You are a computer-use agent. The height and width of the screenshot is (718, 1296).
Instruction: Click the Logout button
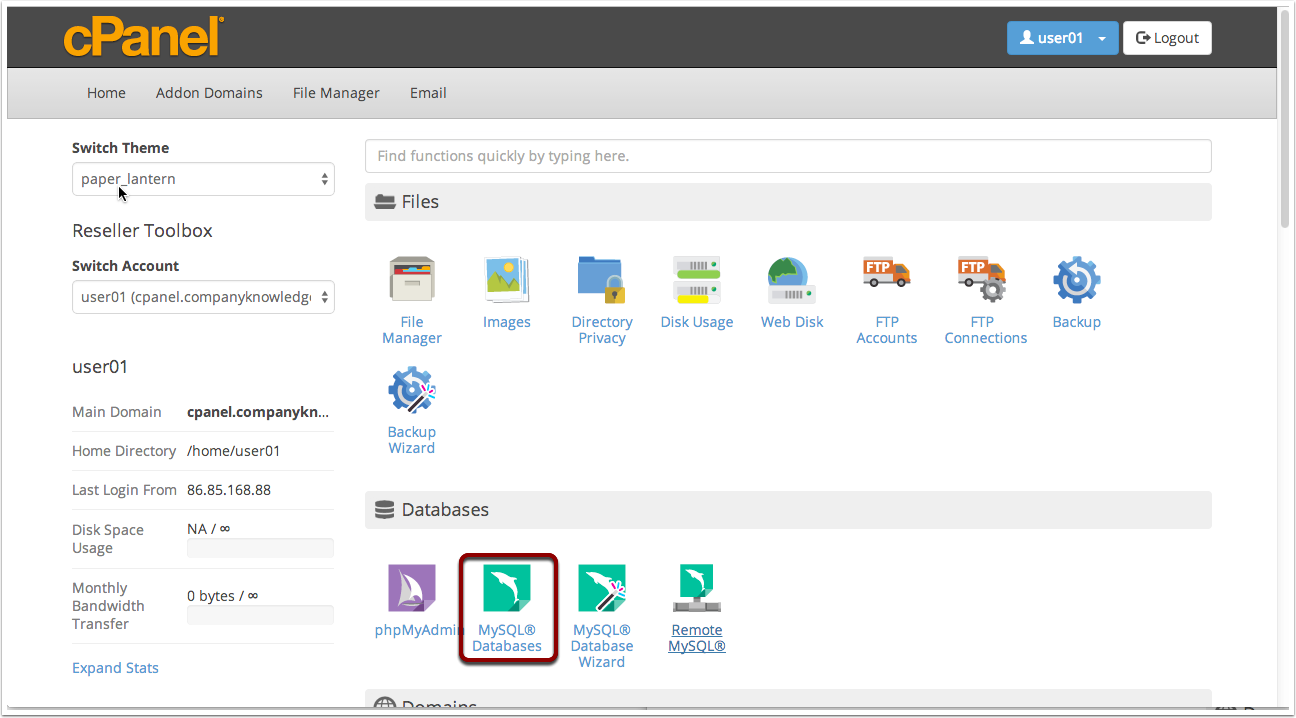pyautogui.click(x=1167, y=38)
